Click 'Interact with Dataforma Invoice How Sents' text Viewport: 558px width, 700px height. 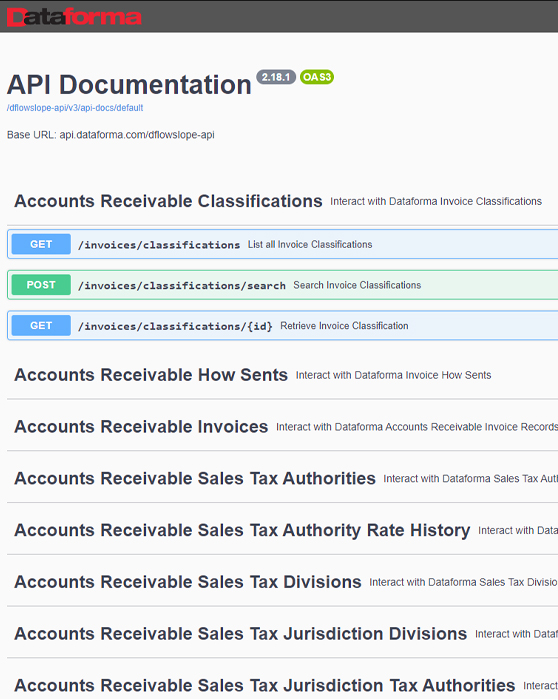[x=393, y=375]
